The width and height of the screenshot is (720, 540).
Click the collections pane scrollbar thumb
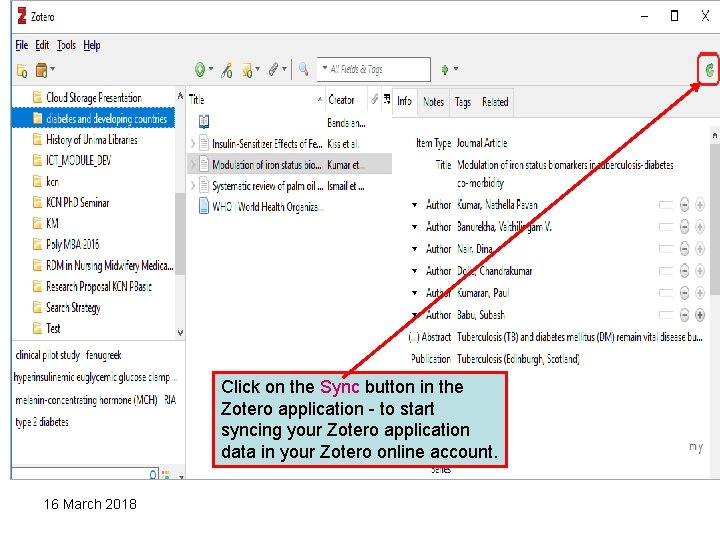pos(180,234)
